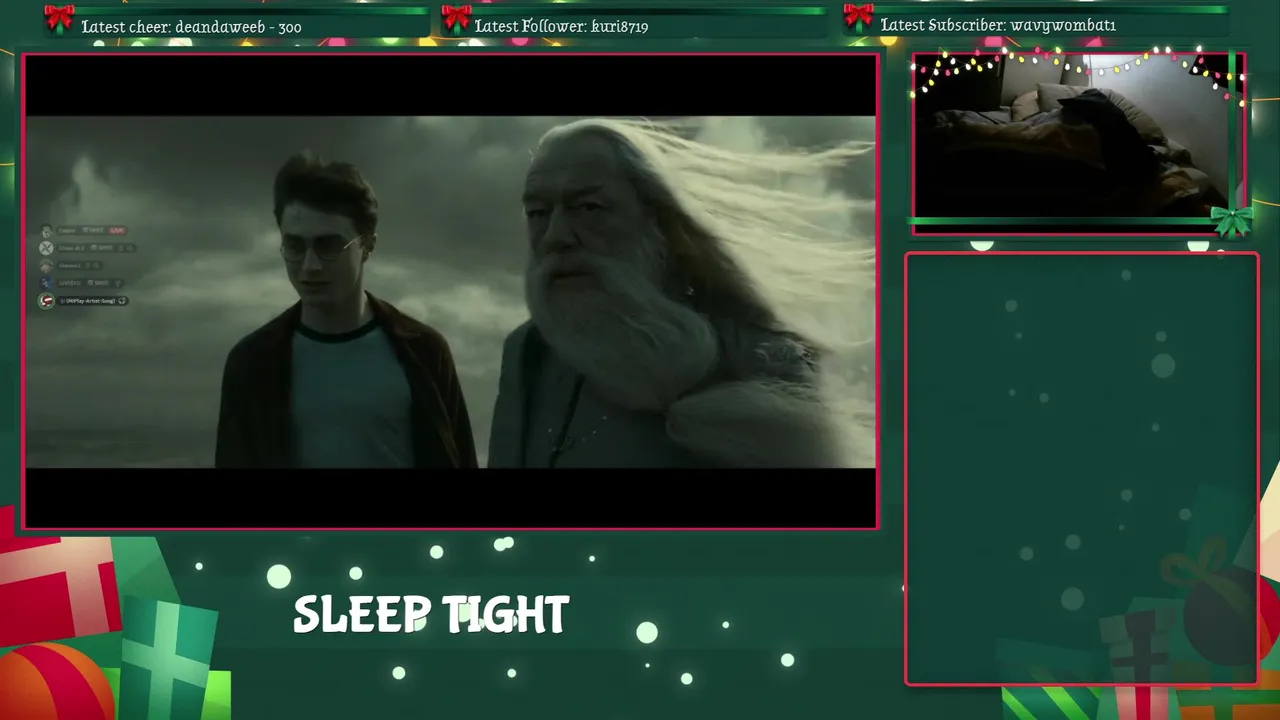This screenshot has width=1280, height=720.
Task: Click the crossed-swords avatar in voice overlay
Action: point(46,248)
